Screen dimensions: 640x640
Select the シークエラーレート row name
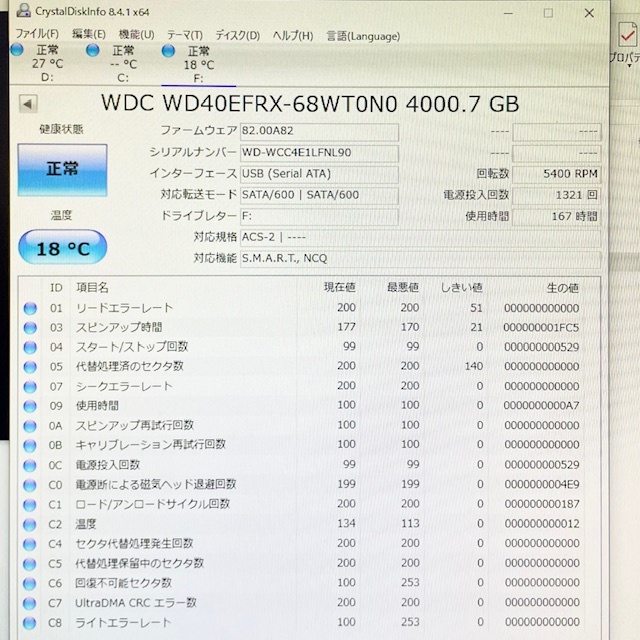124,386
